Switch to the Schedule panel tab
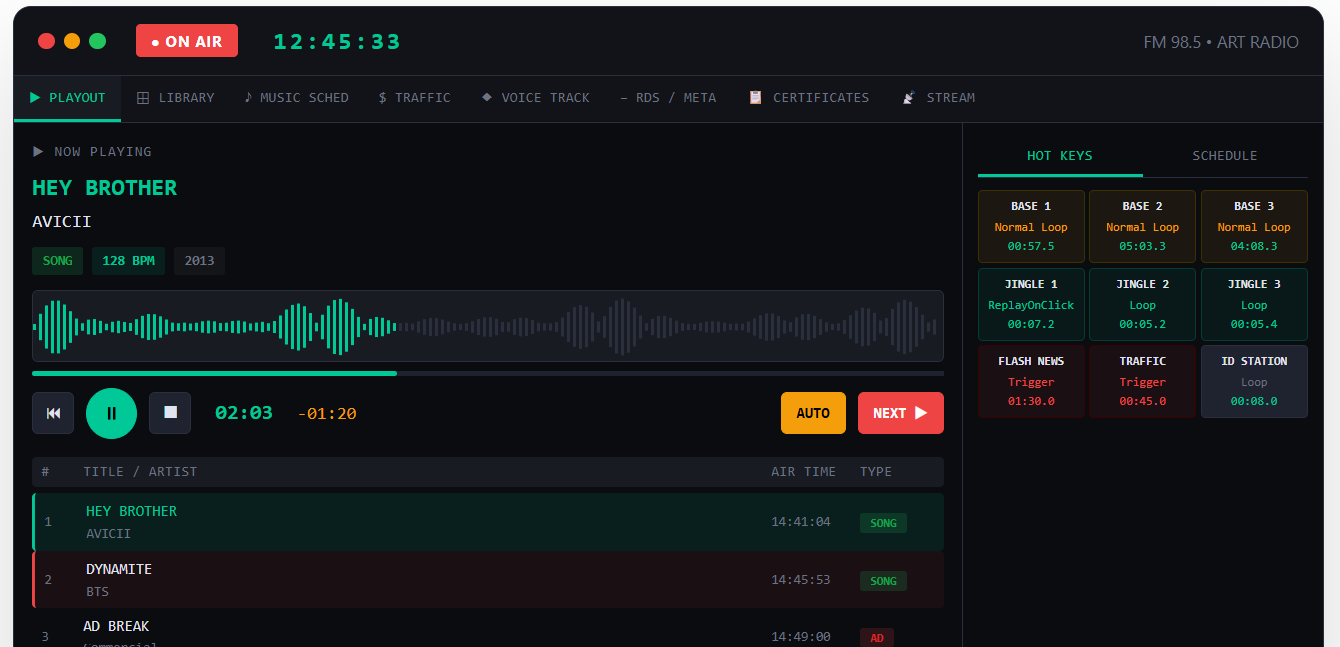 [1225, 156]
